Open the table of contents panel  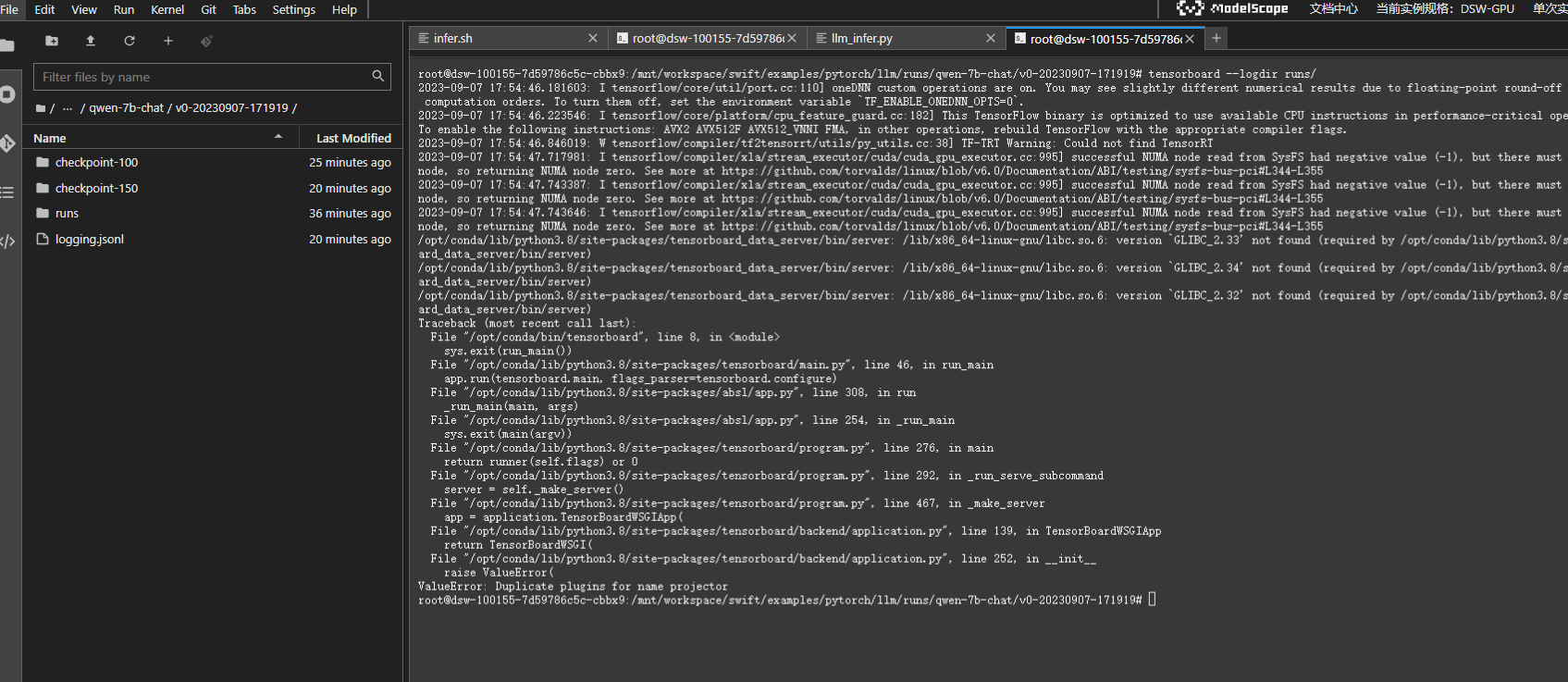(7, 192)
